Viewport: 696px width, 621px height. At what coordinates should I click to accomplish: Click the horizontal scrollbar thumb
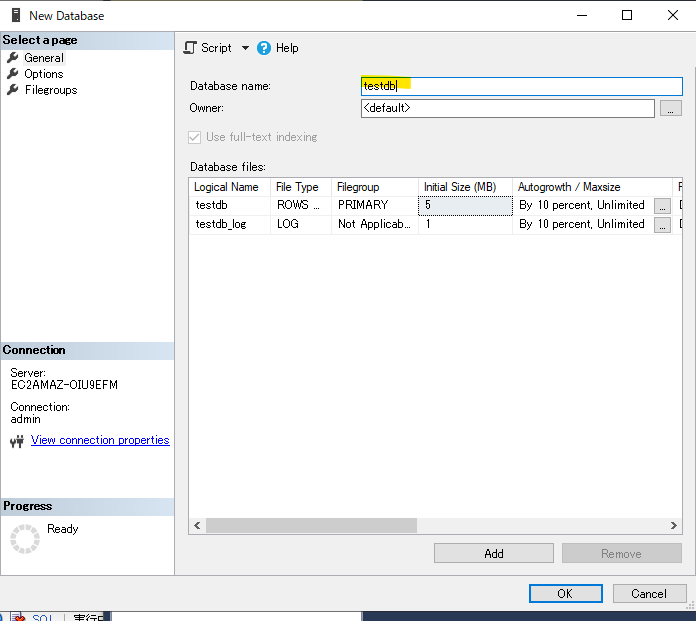coord(311,526)
